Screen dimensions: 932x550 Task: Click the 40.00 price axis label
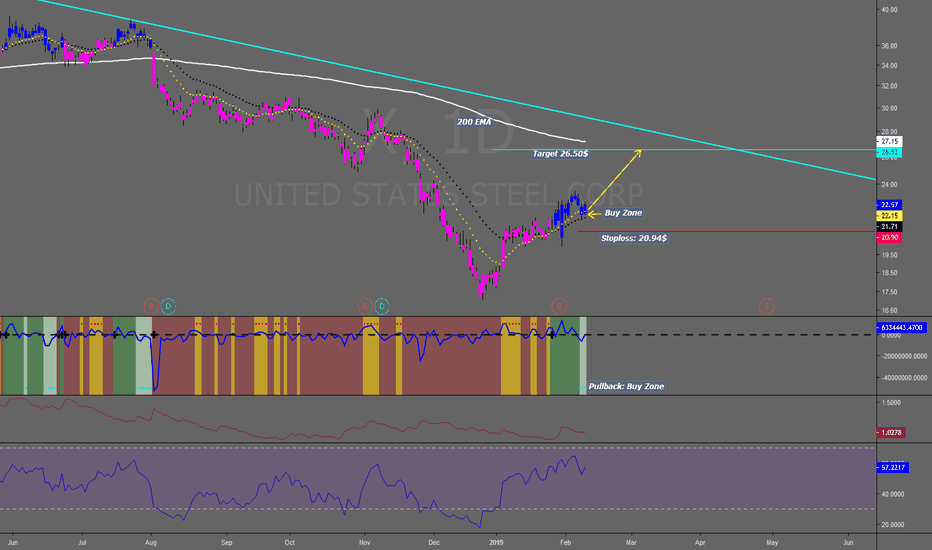tap(890, 10)
